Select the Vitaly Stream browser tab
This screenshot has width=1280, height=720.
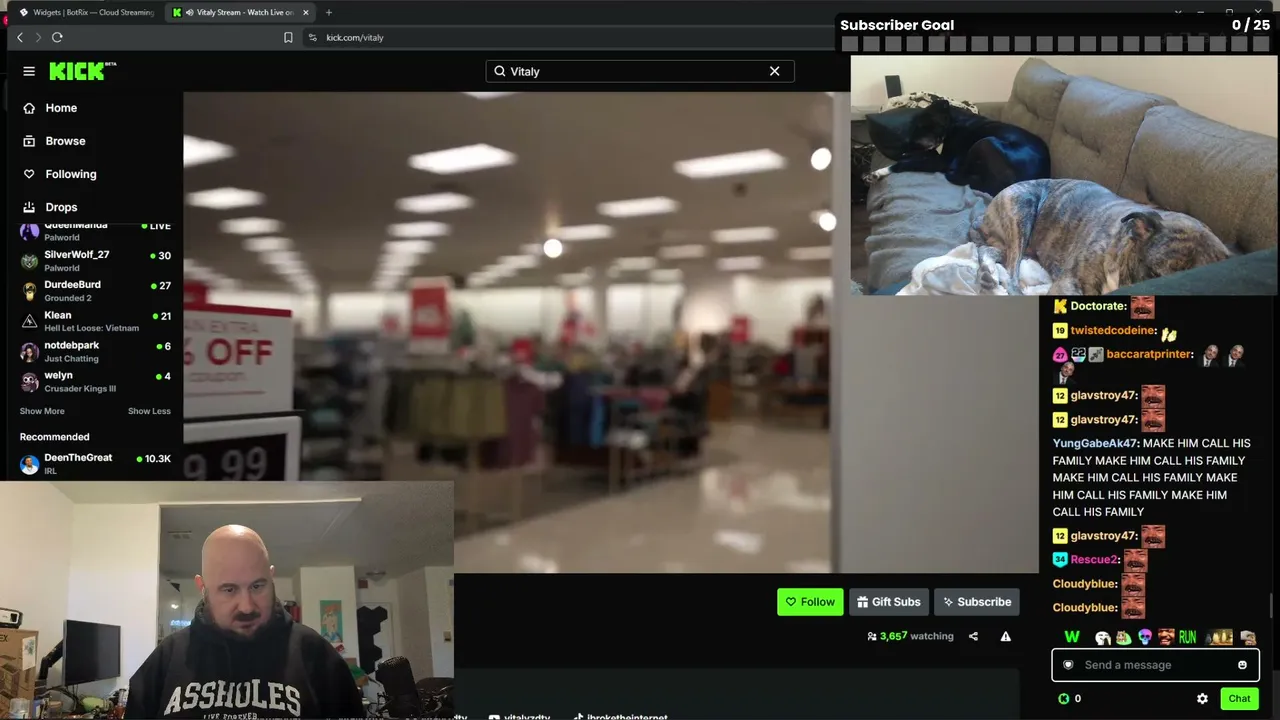pos(240,12)
